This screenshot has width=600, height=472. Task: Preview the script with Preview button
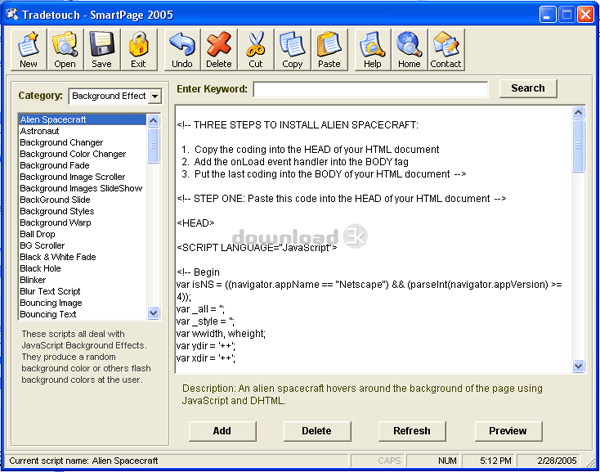tap(508, 431)
